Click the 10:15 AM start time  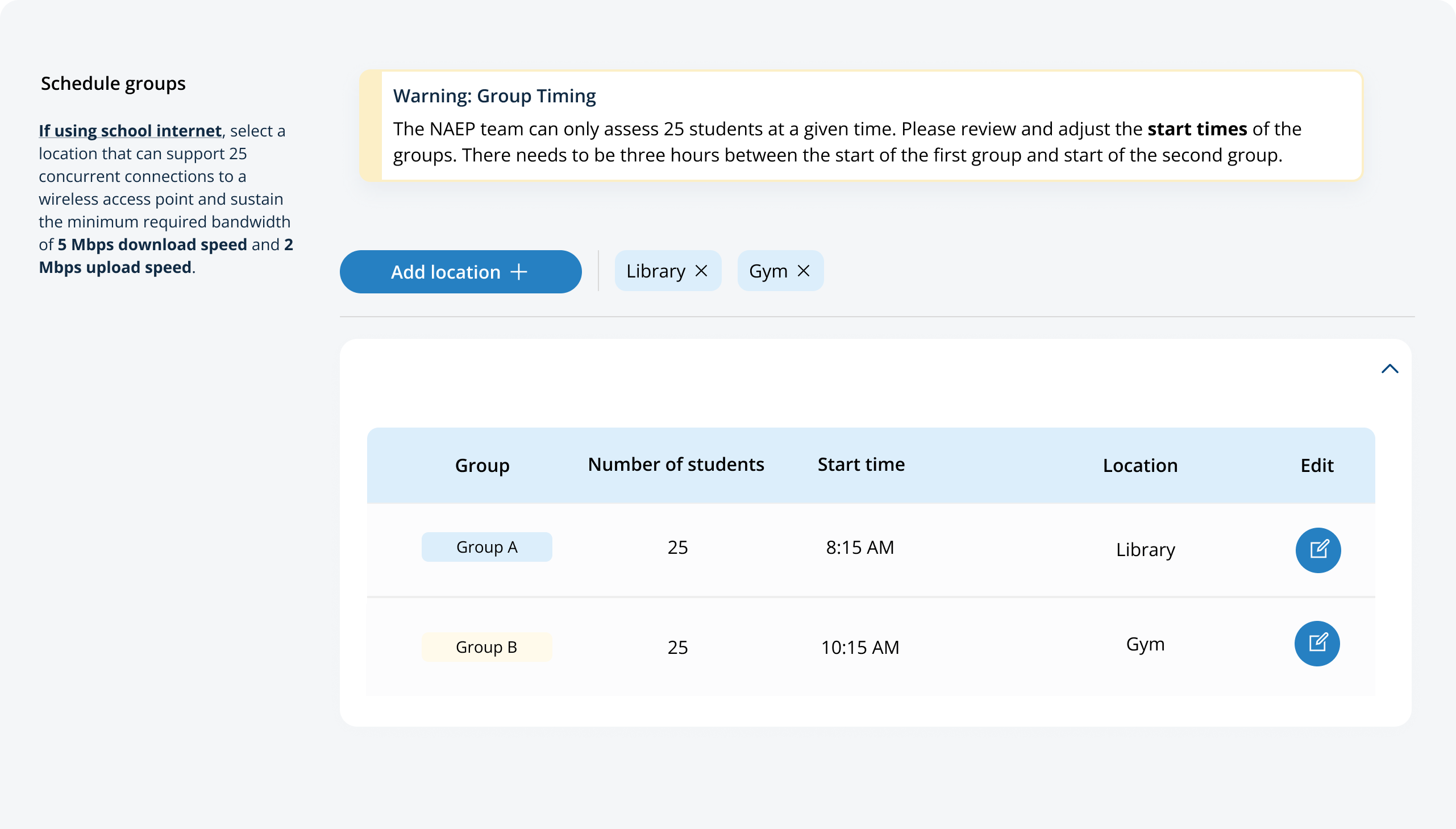tap(860, 648)
